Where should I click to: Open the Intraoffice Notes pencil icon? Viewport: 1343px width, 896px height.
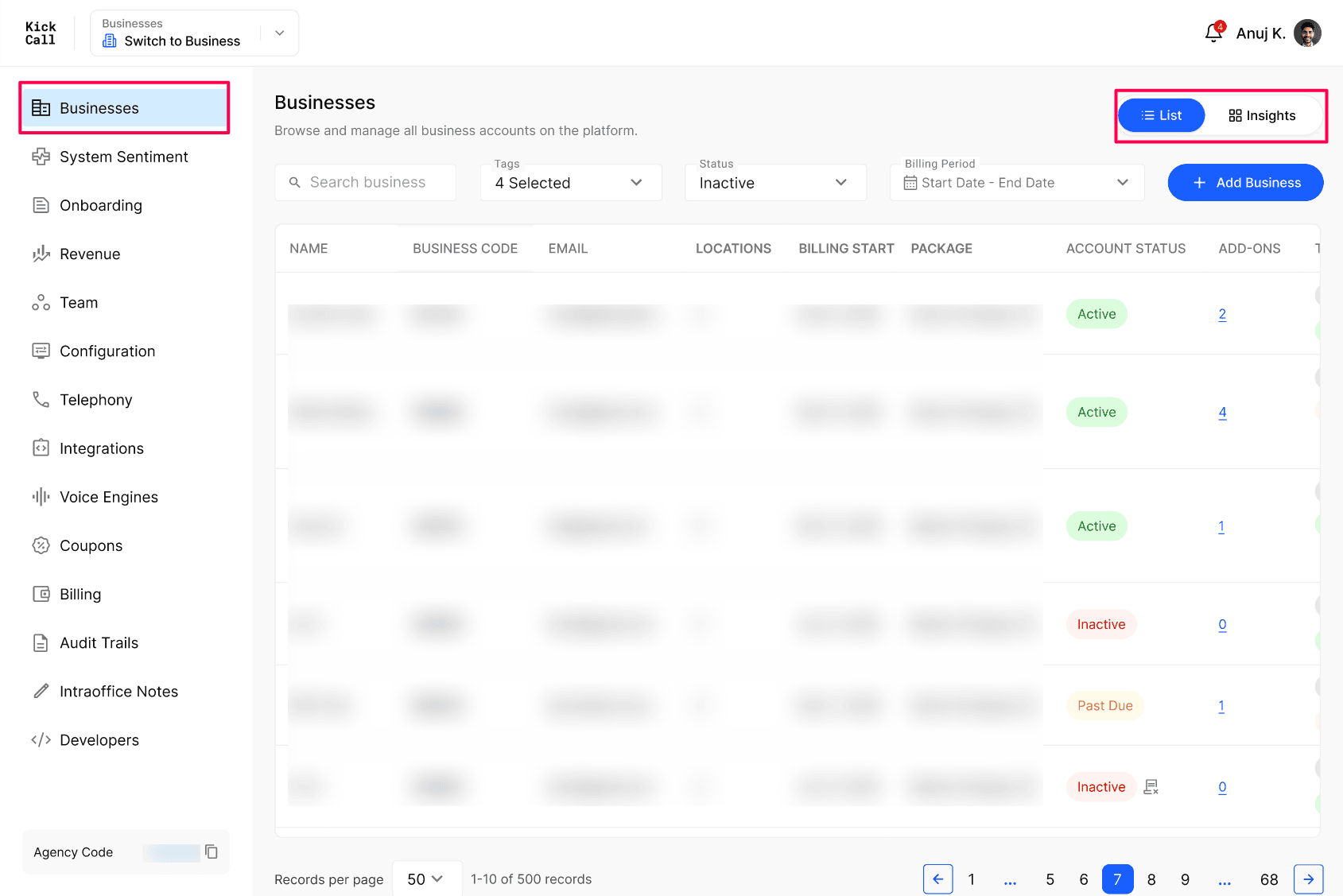coord(41,691)
